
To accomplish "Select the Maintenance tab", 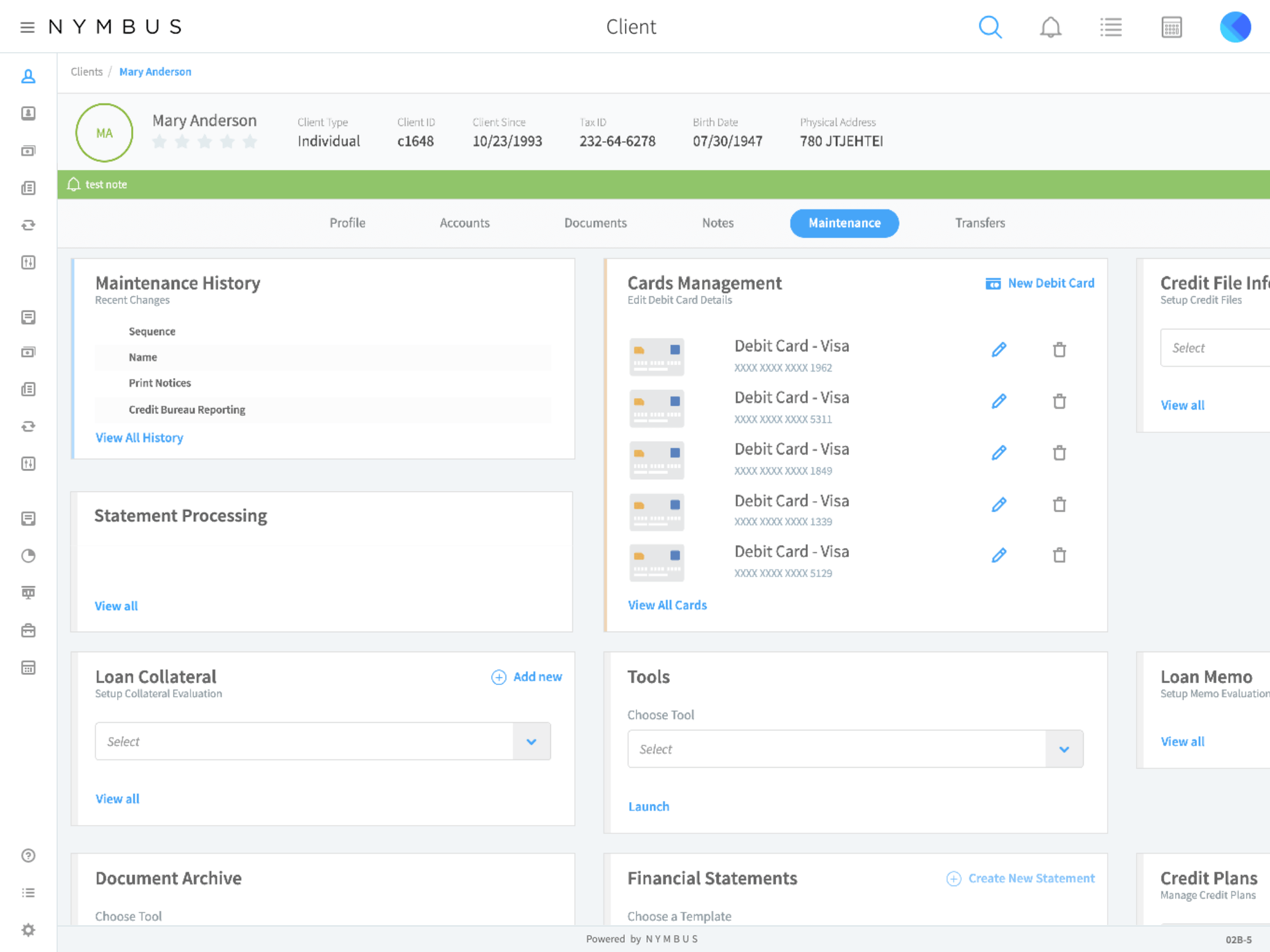I will coord(844,223).
